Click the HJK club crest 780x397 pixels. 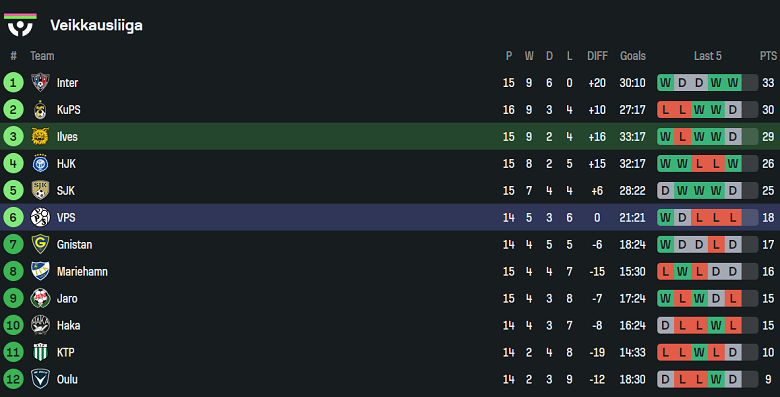coord(40,163)
